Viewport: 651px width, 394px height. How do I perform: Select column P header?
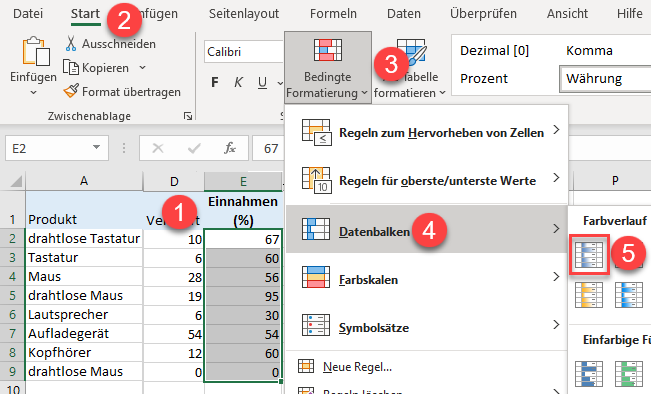(615, 181)
